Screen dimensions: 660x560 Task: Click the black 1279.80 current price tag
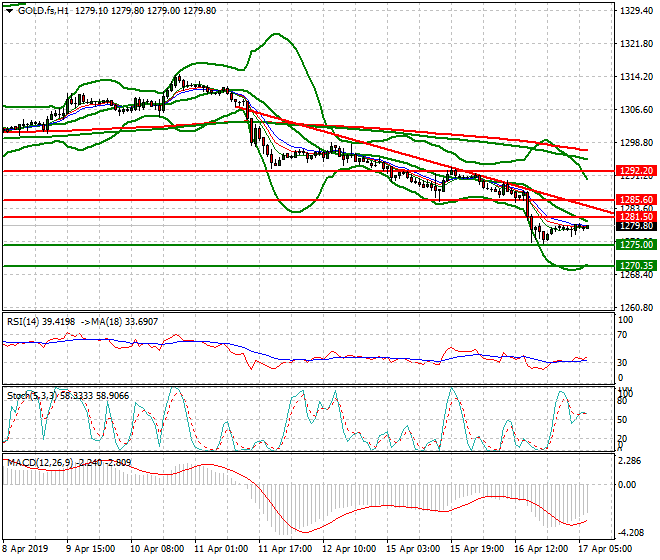click(x=636, y=226)
